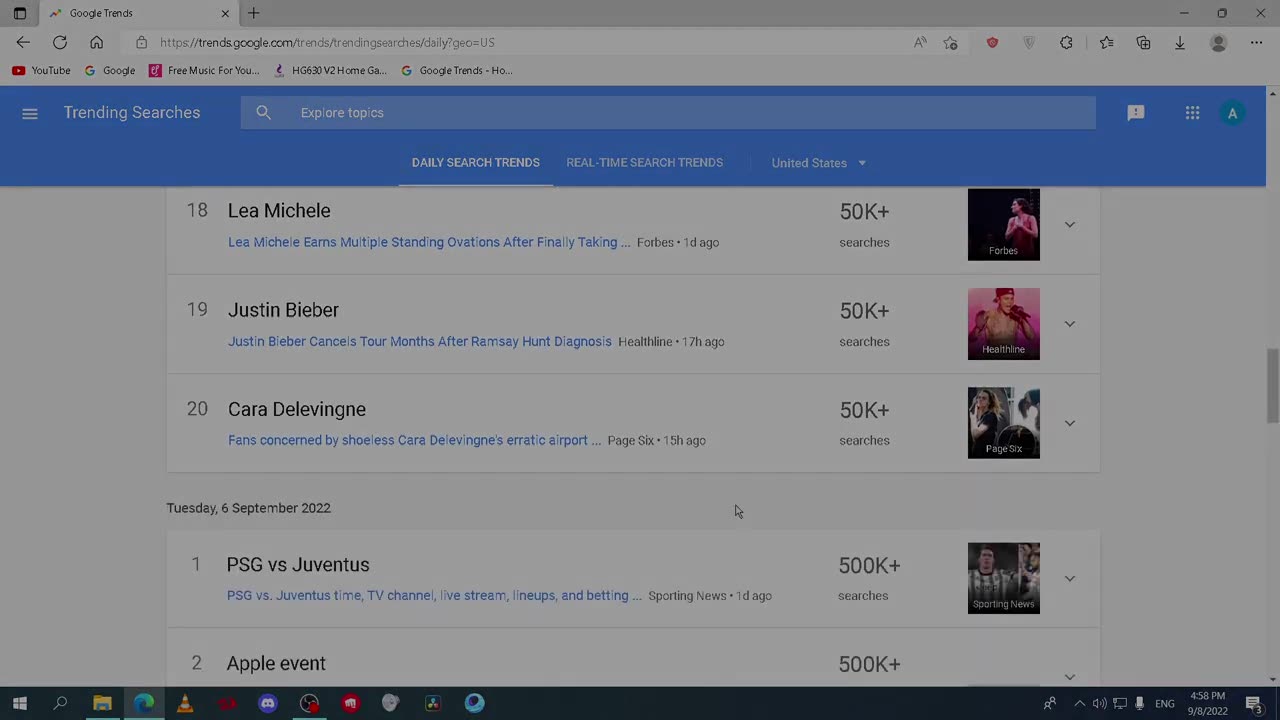The image size is (1280, 720).
Task: Open the send feedback icon in Trends header
Action: tap(1136, 113)
